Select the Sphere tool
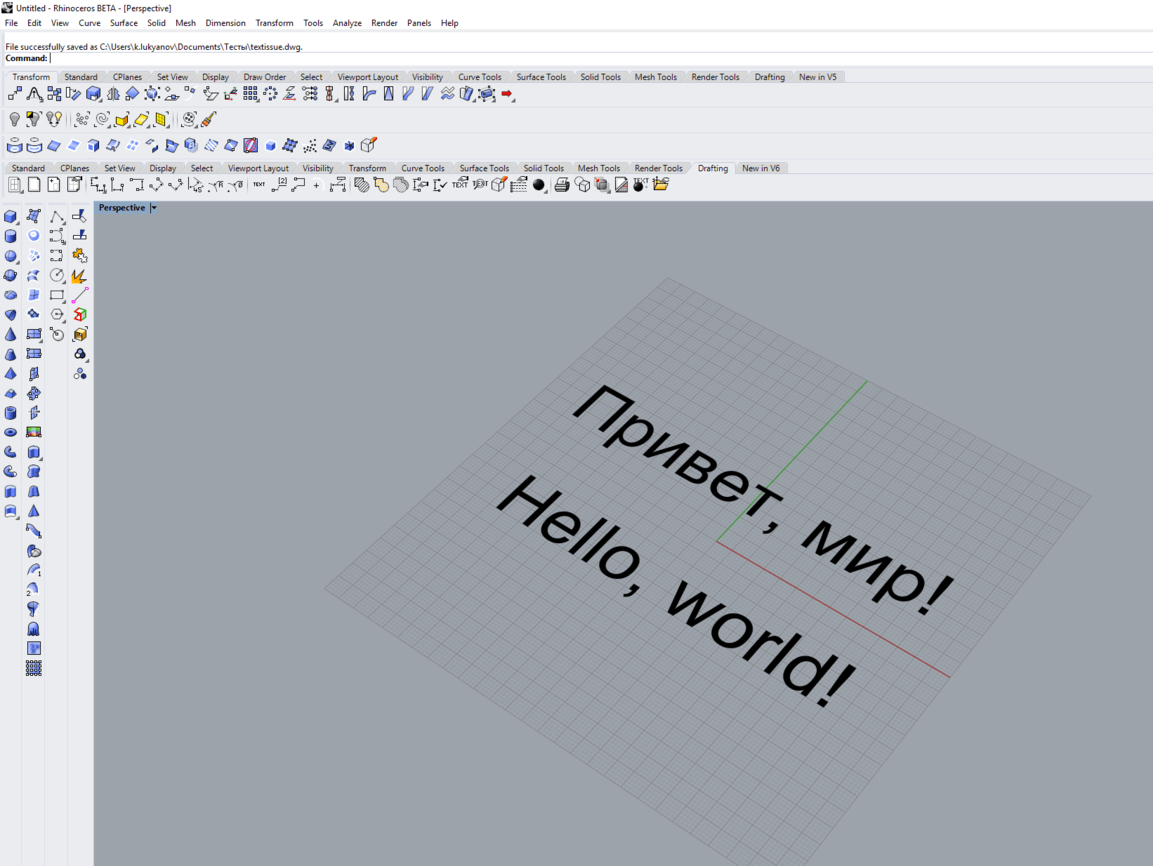This screenshot has width=1153, height=866. point(11,256)
